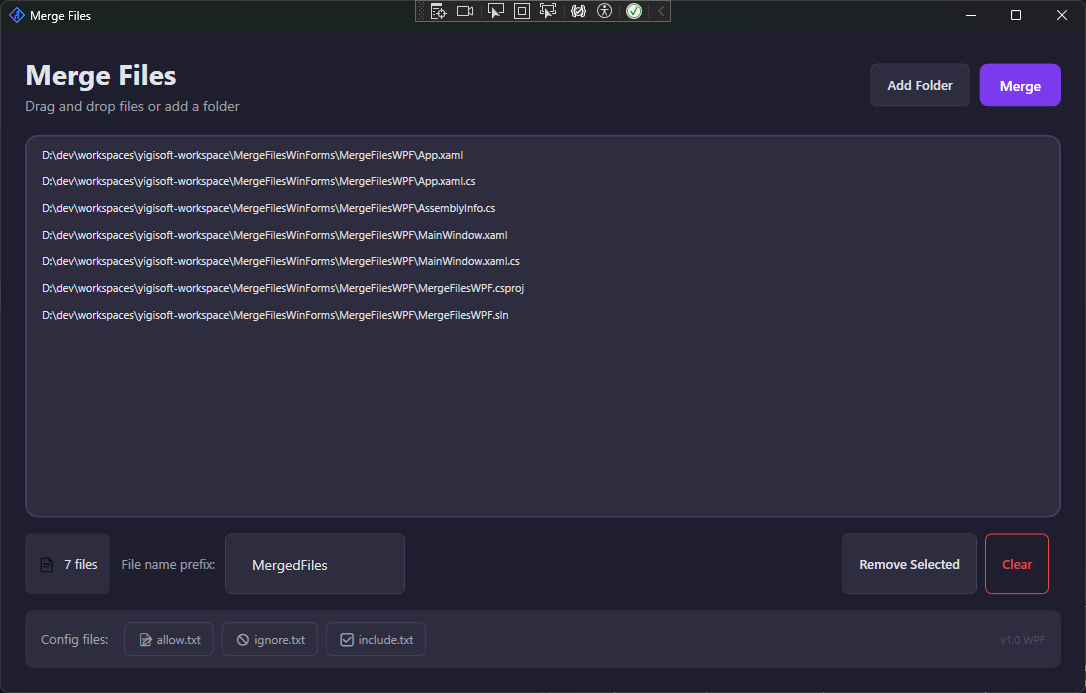Screen dimensions: 1086x693
Task: Open the include.txt config file
Action: click(x=375, y=639)
